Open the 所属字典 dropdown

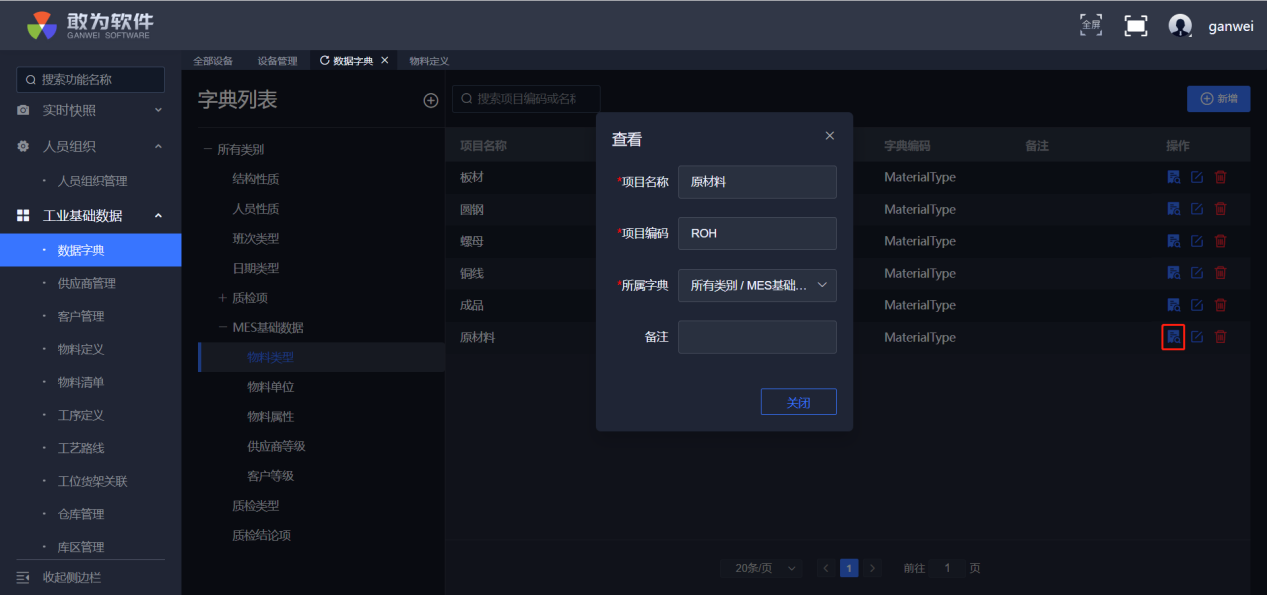point(757,285)
